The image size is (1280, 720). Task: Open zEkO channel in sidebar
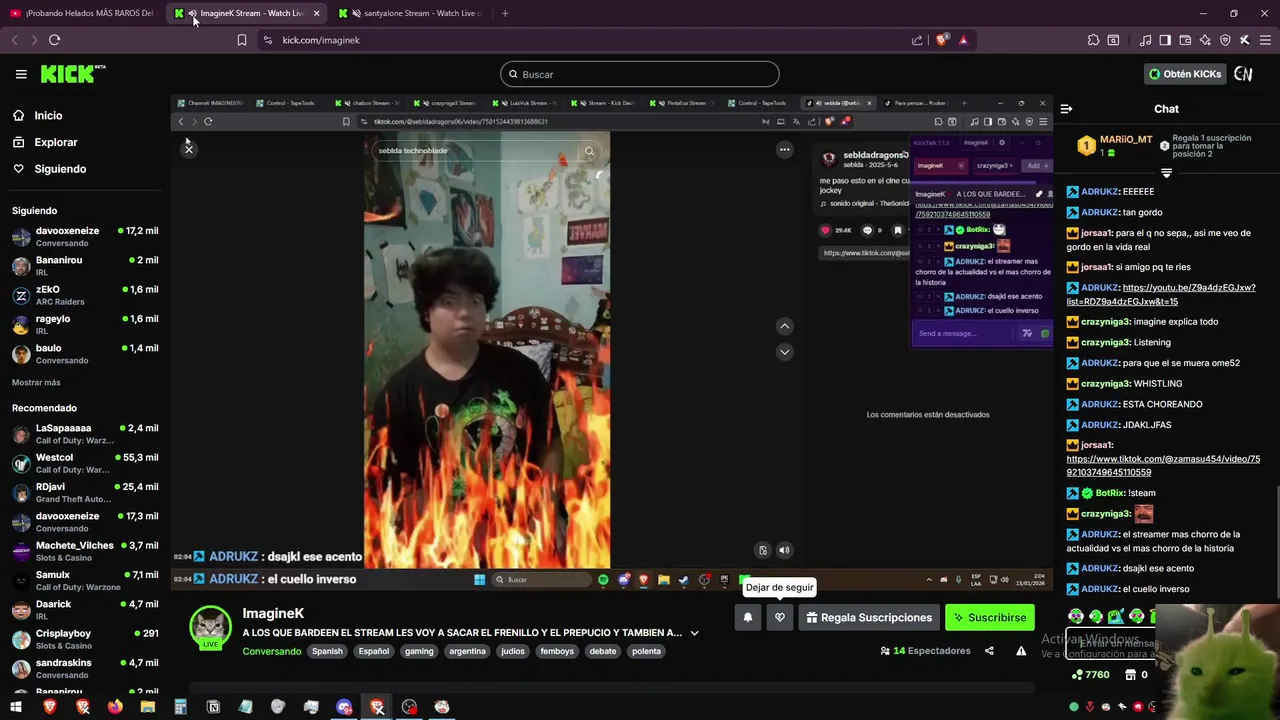pos(85,295)
